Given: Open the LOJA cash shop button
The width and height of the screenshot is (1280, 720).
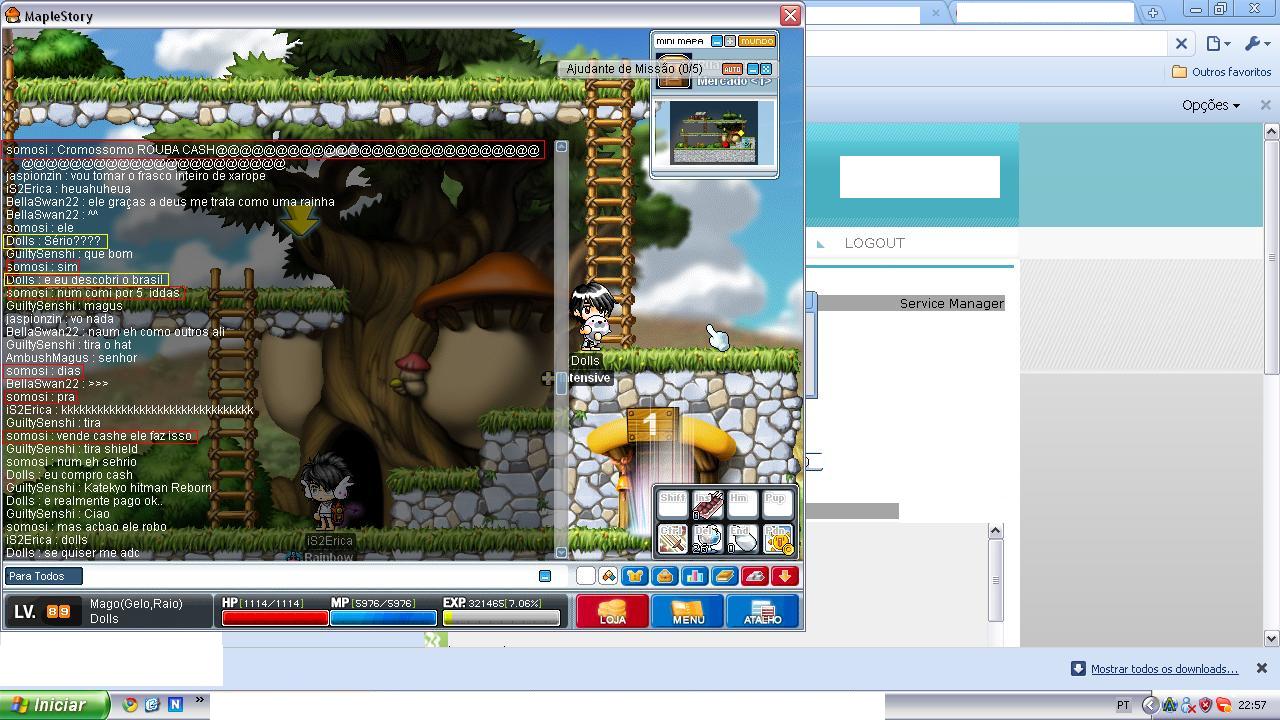Looking at the screenshot, I should point(612,611).
